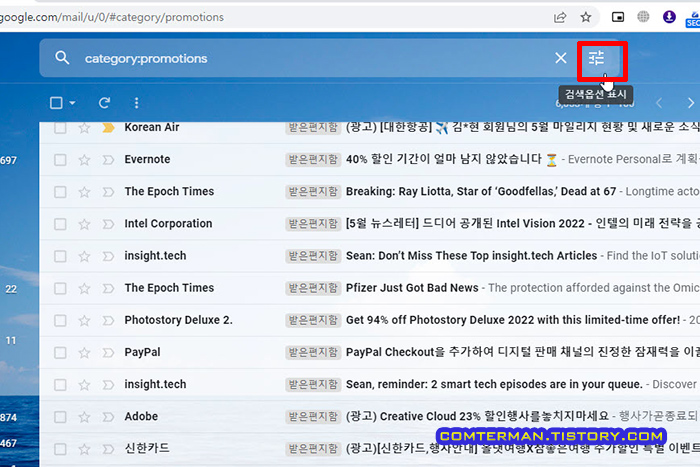Mark the Intel Corporation email as important

click(x=108, y=224)
